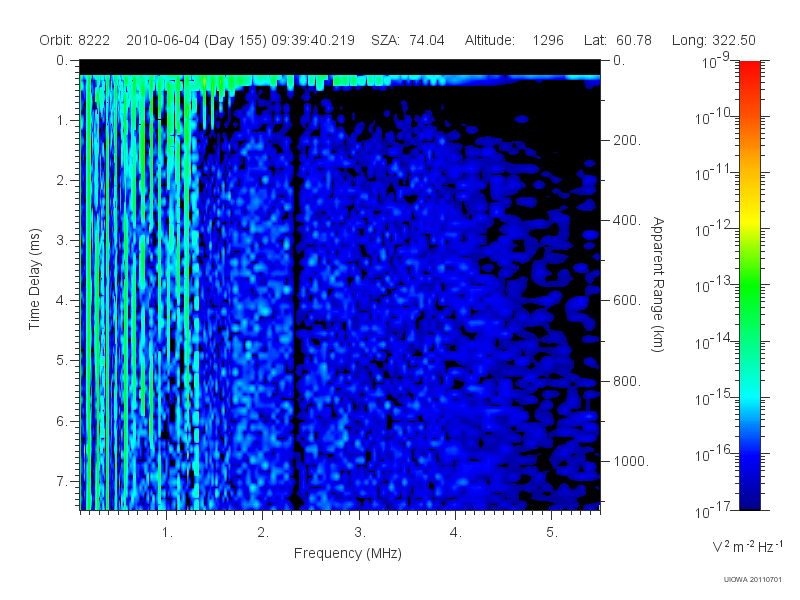Click the timestamp '09:39:40.219'

click(x=313, y=40)
